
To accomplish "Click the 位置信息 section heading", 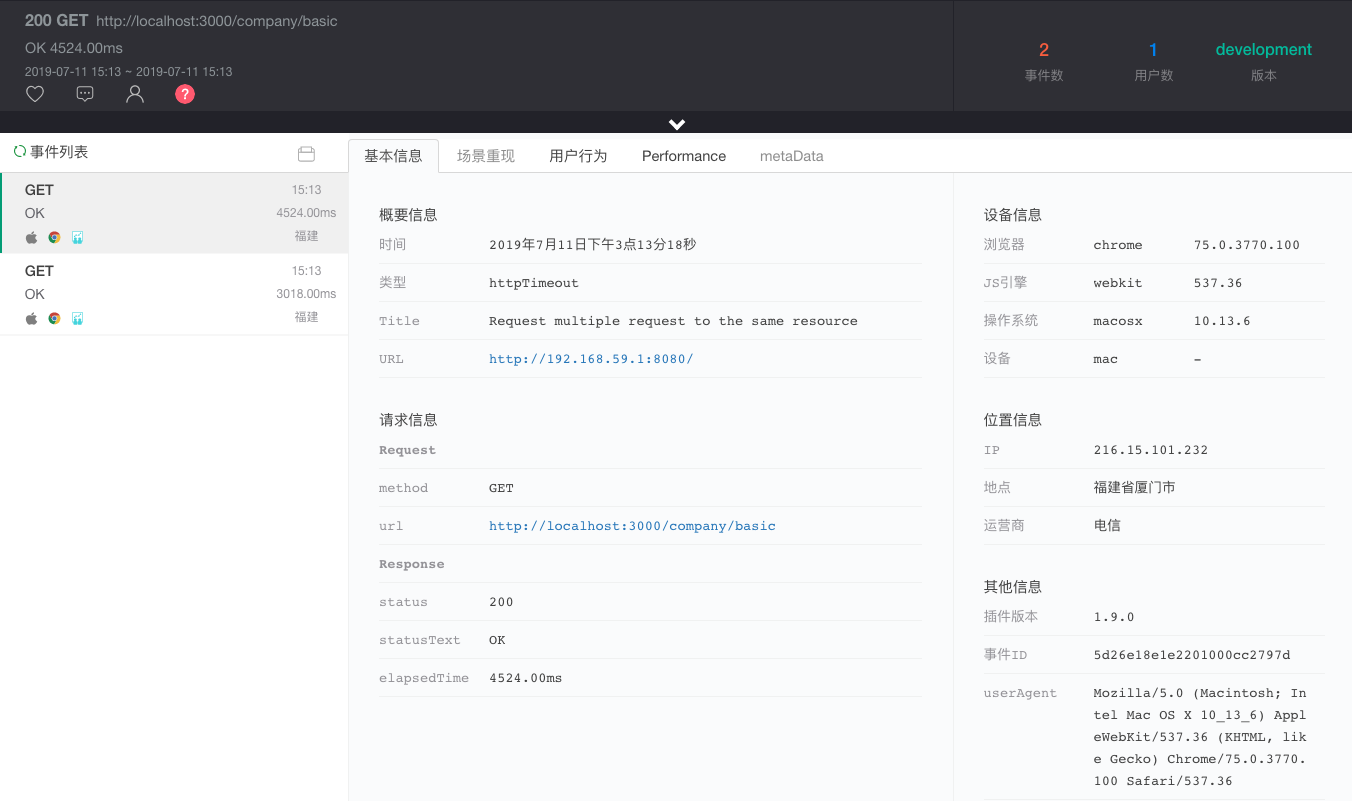I will 1013,420.
